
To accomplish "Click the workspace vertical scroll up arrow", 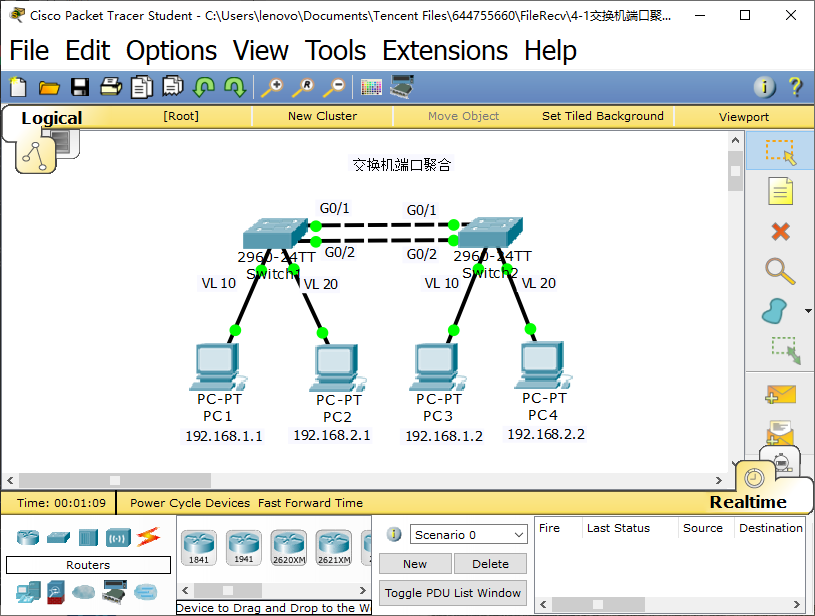I will coord(735,140).
